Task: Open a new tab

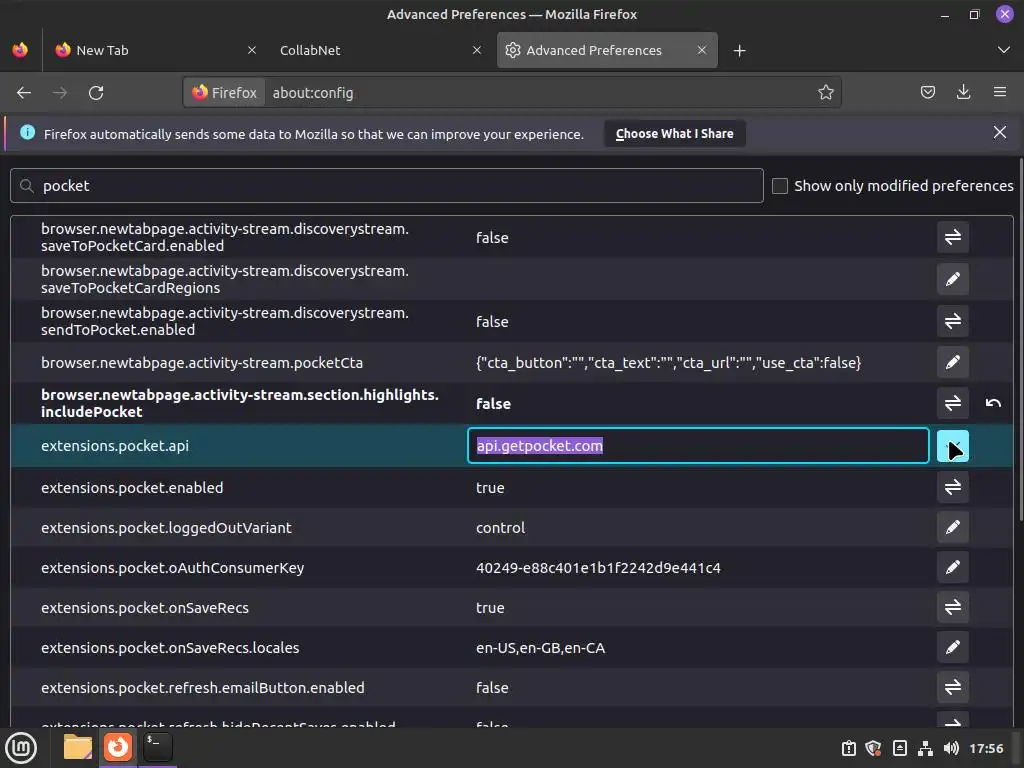Action: [x=739, y=50]
